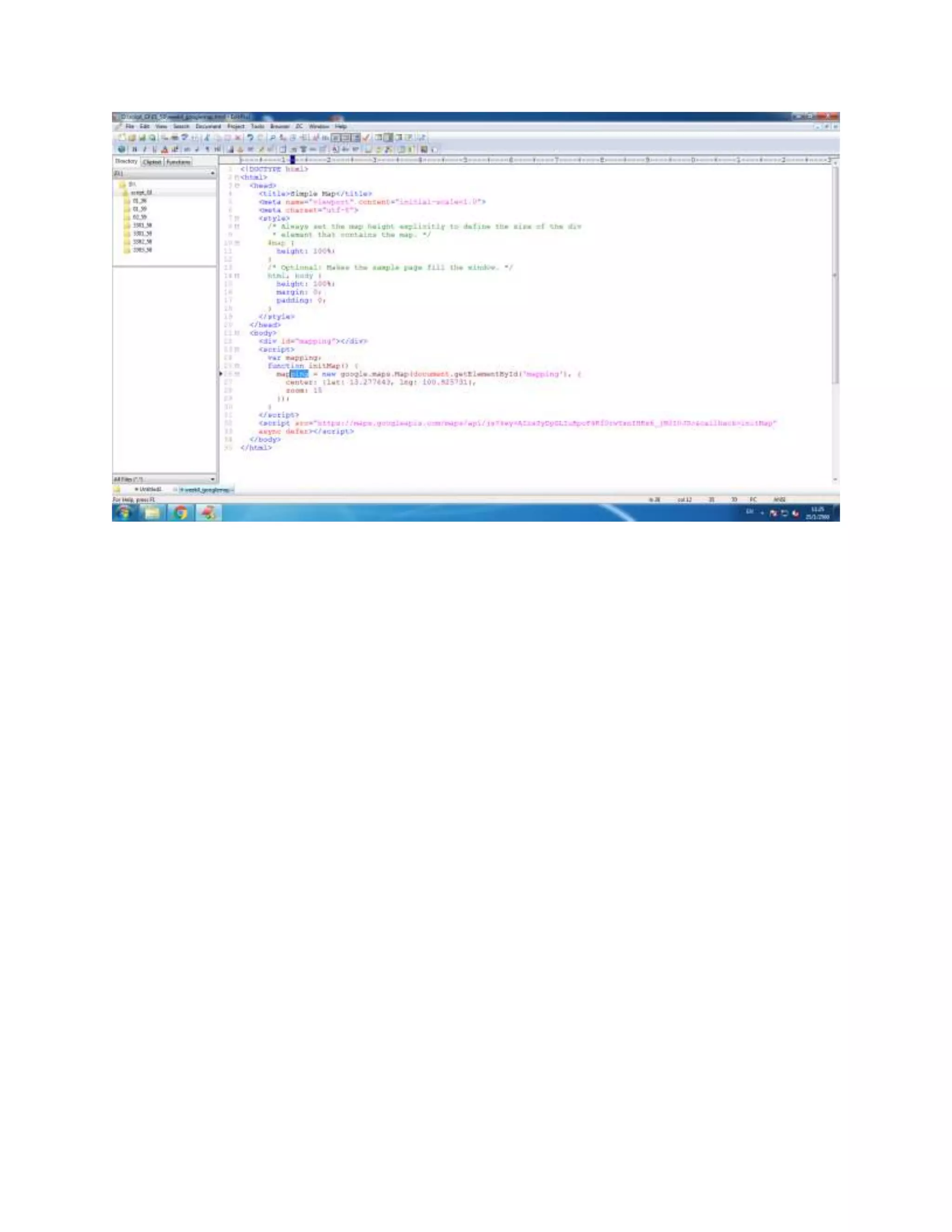Click the Bold B icon in HTML toolbar
The image size is (952, 1232).
134,150
